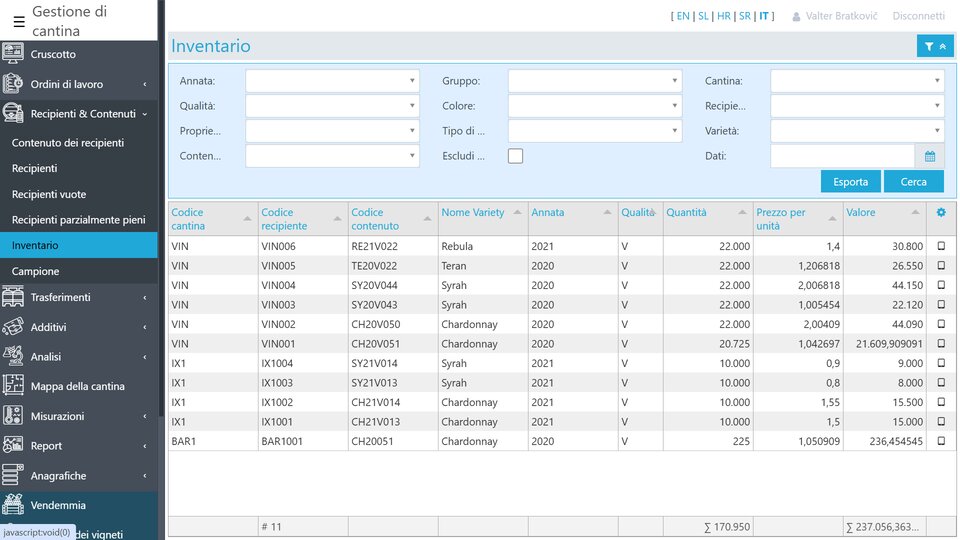
Task: Click the Dati date input field
Action: (x=842, y=156)
